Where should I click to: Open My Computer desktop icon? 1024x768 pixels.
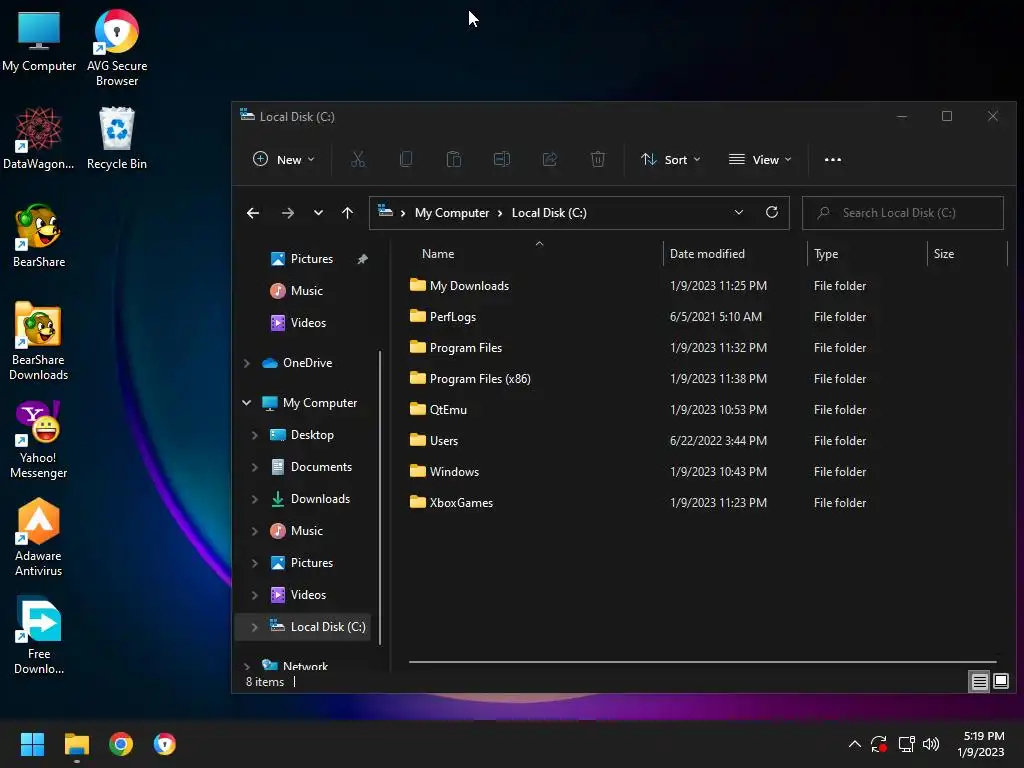(x=39, y=40)
